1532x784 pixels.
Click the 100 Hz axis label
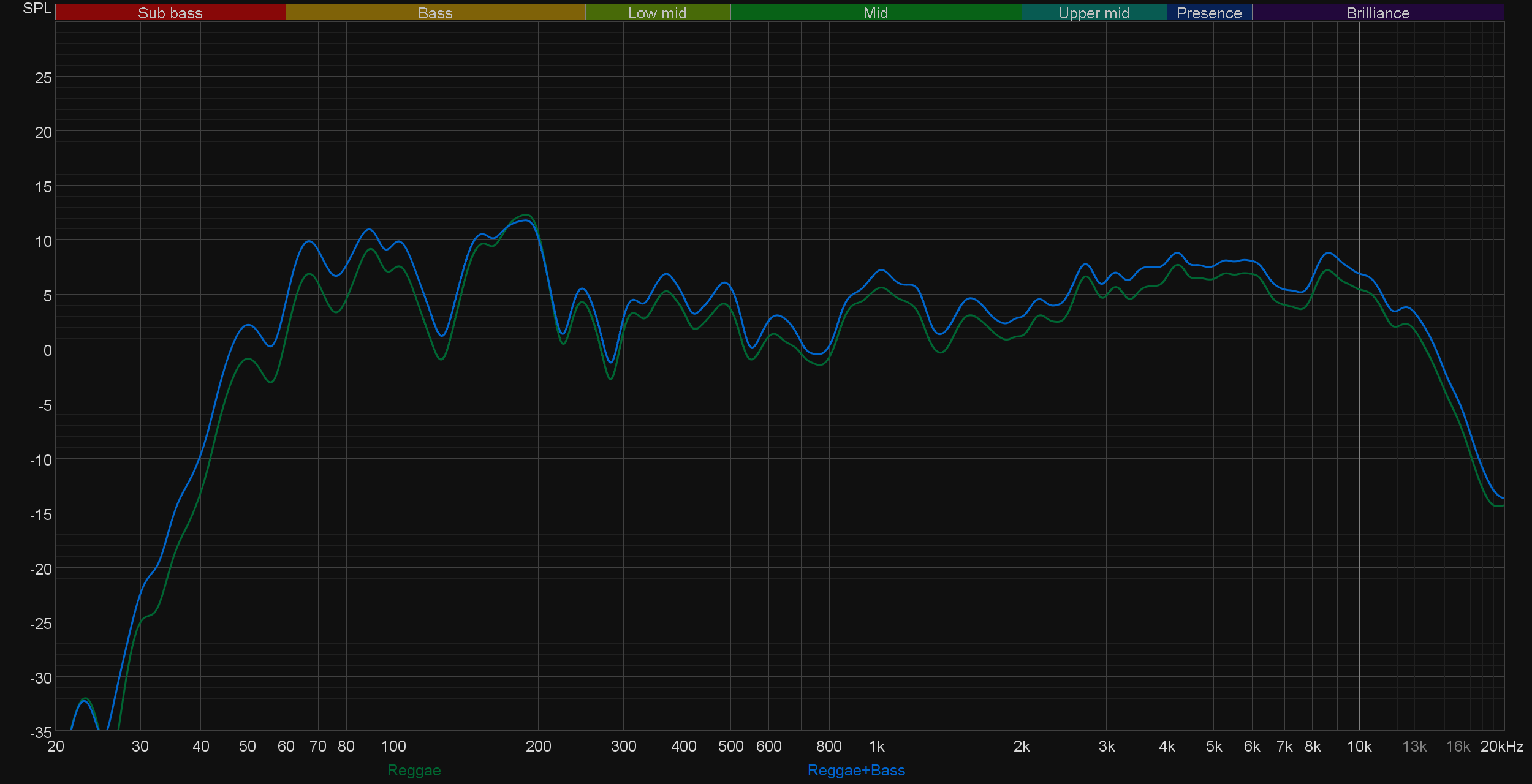pyautogui.click(x=393, y=746)
